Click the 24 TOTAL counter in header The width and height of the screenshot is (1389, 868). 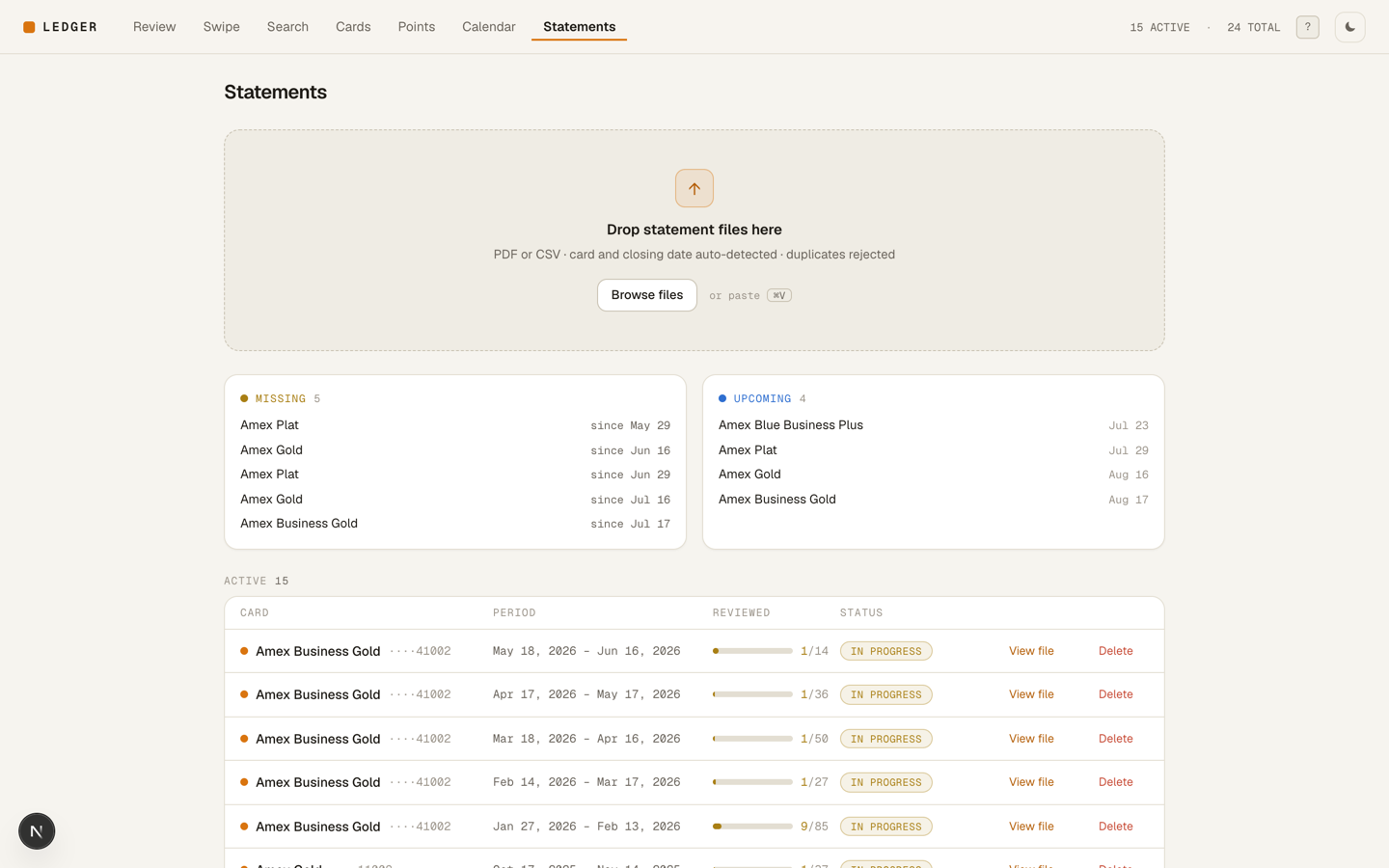pyautogui.click(x=1253, y=28)
